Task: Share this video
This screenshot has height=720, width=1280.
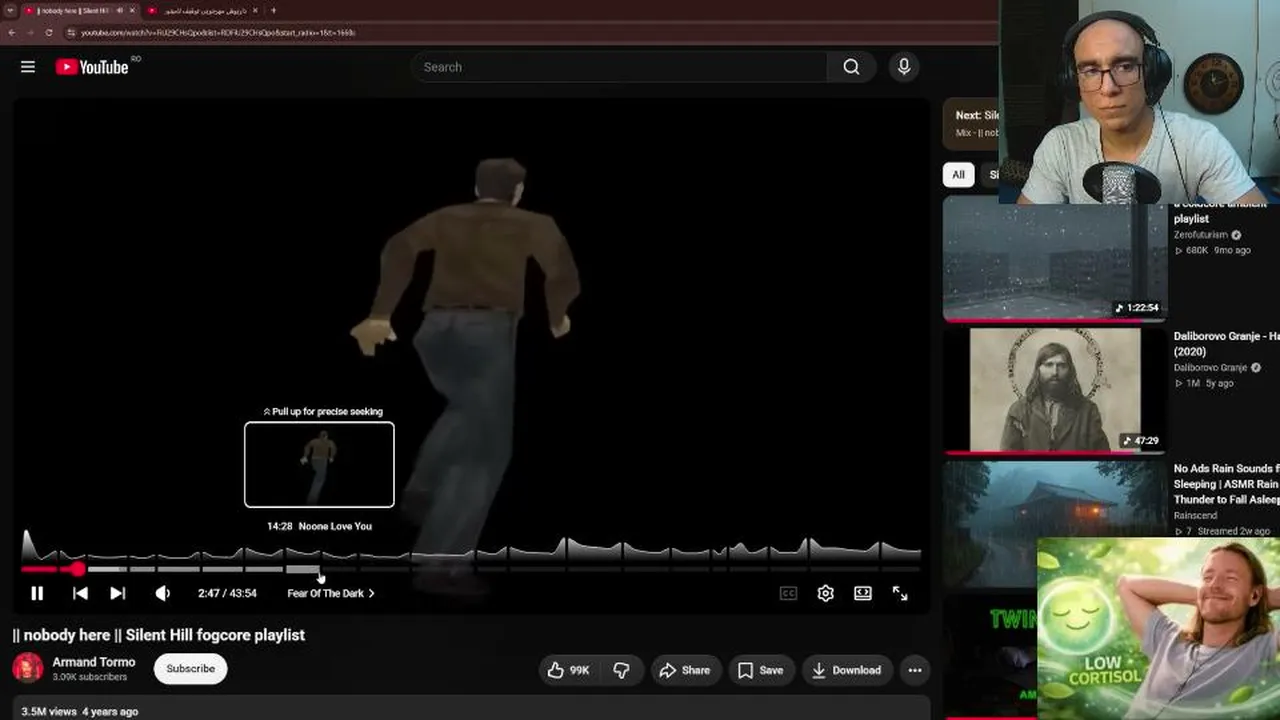Action: point(685,670)
